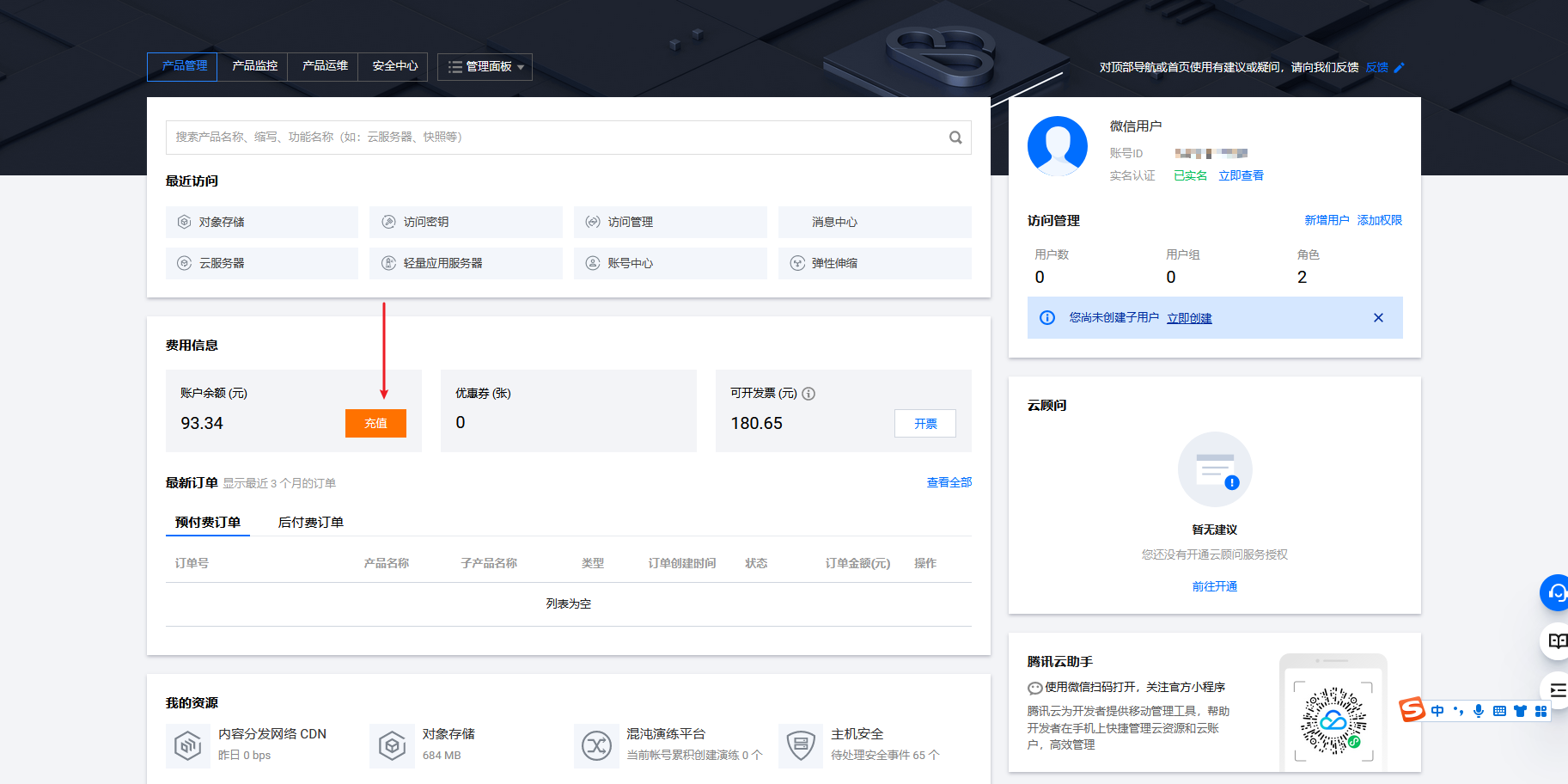Open the customer service headset button
The height and width of the screenshot is (784, 1568).
tap(1556, 592)
